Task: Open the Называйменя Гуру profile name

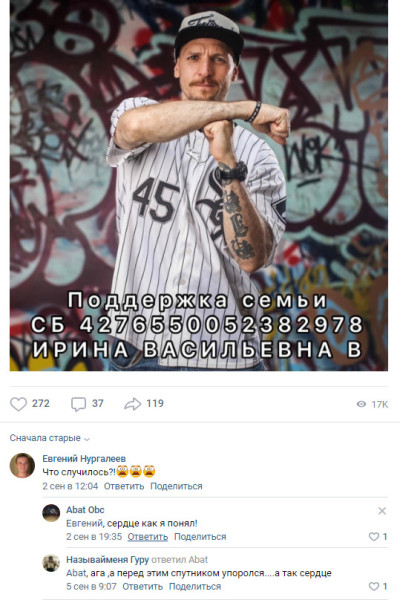Action: pos(107,560)
